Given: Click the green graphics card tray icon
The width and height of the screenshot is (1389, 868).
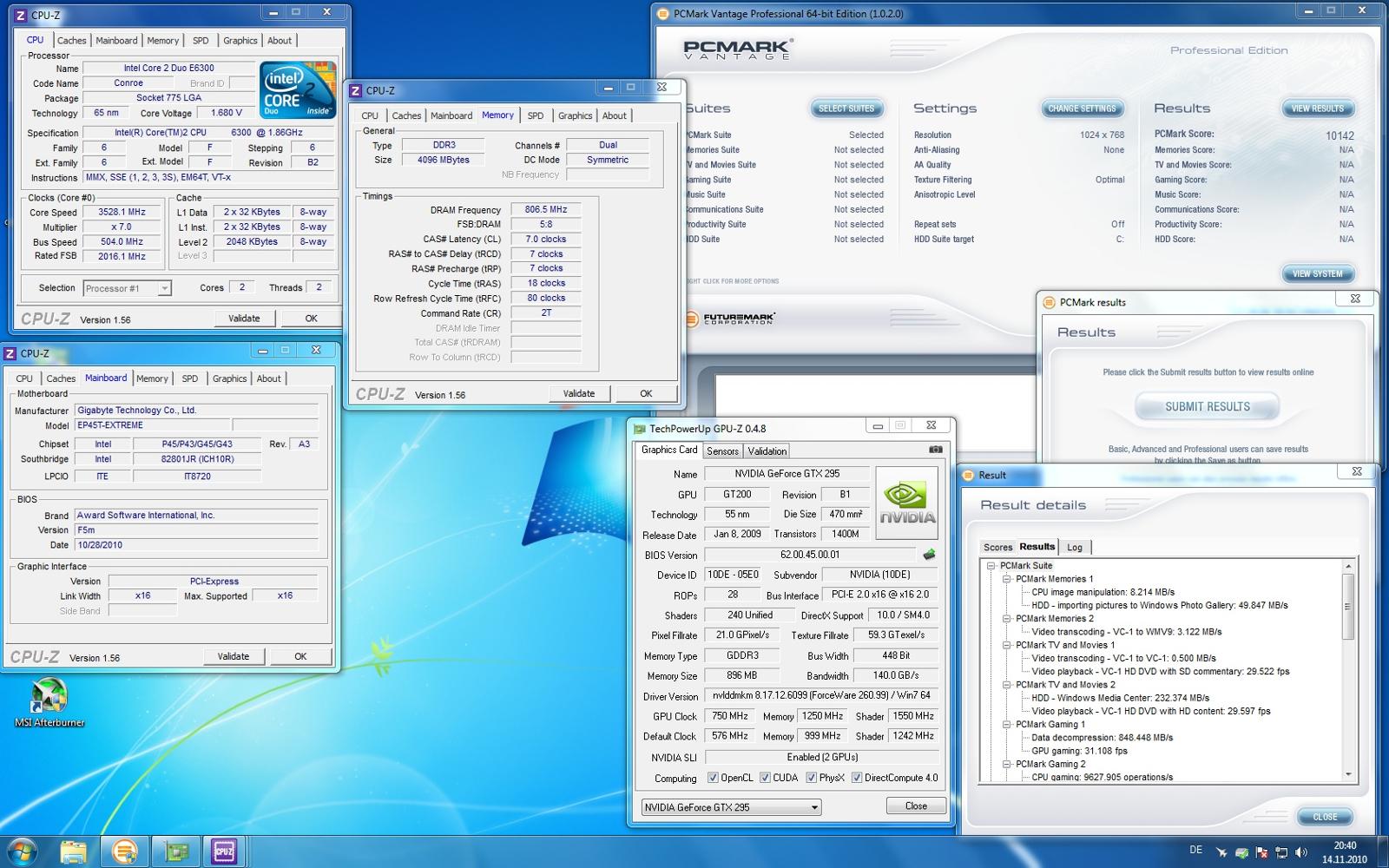Looking at the screenshot, I should [x=1242, y=852].
